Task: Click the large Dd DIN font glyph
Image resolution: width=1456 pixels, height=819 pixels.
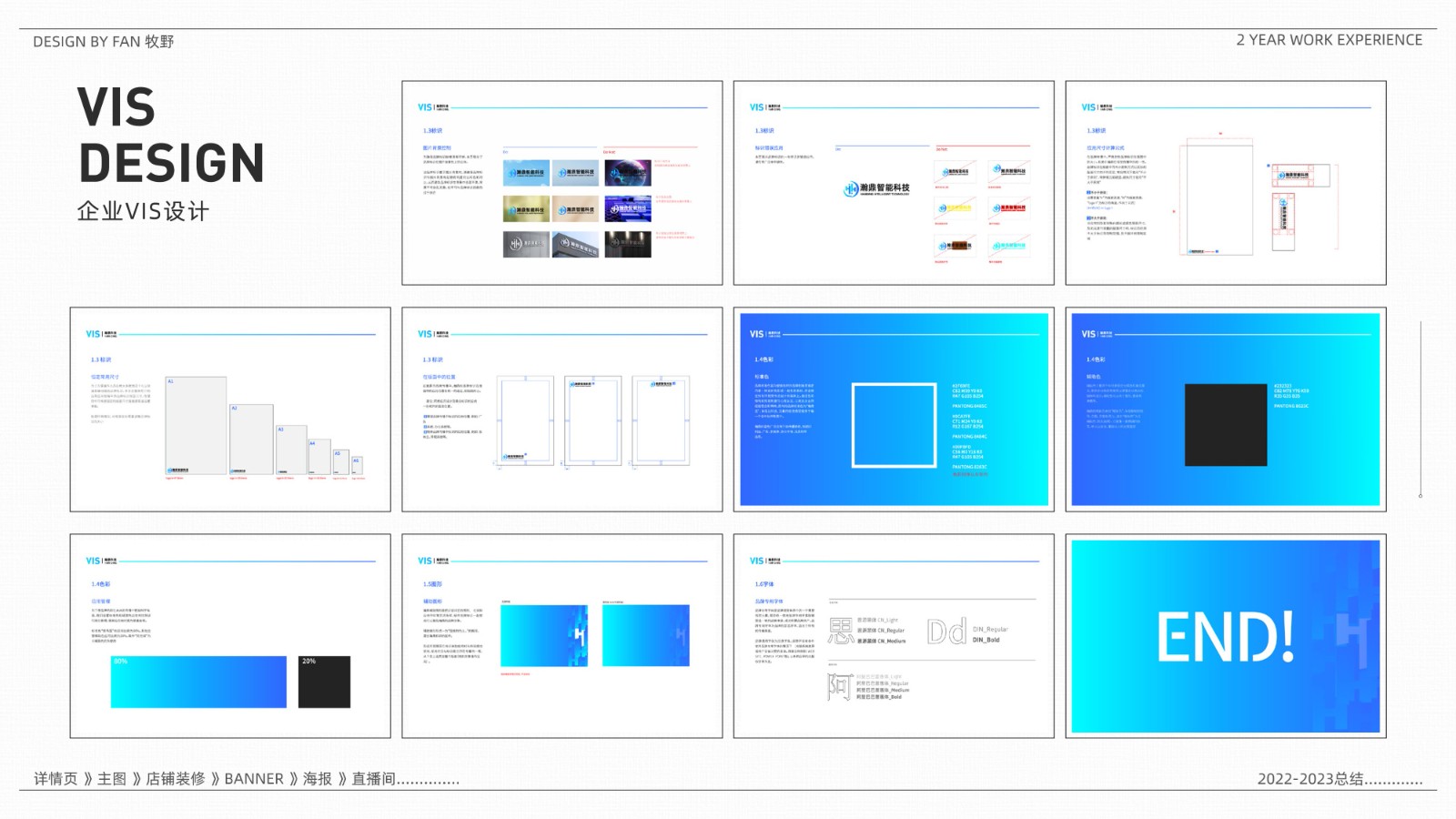Action: pos(946,632)
